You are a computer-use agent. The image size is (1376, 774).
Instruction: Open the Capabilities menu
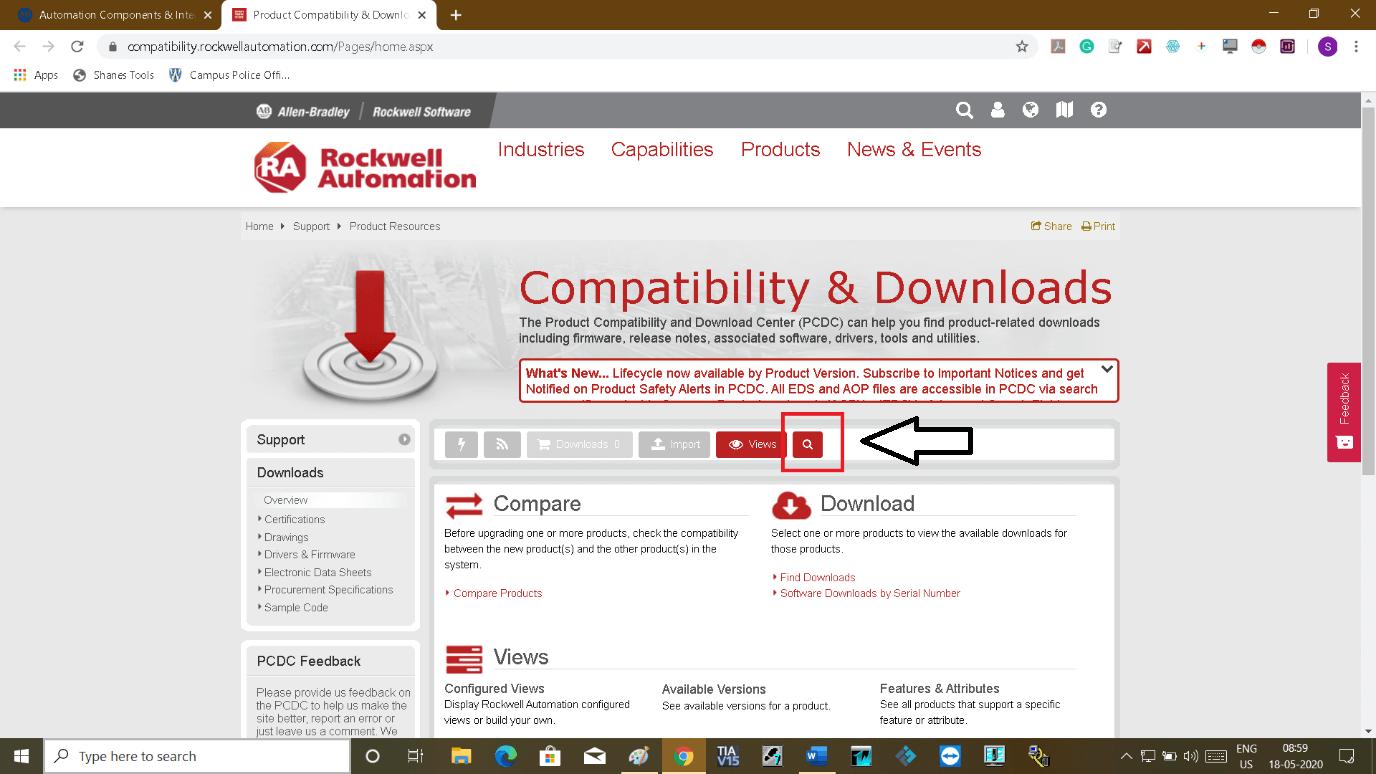point(662,149)
